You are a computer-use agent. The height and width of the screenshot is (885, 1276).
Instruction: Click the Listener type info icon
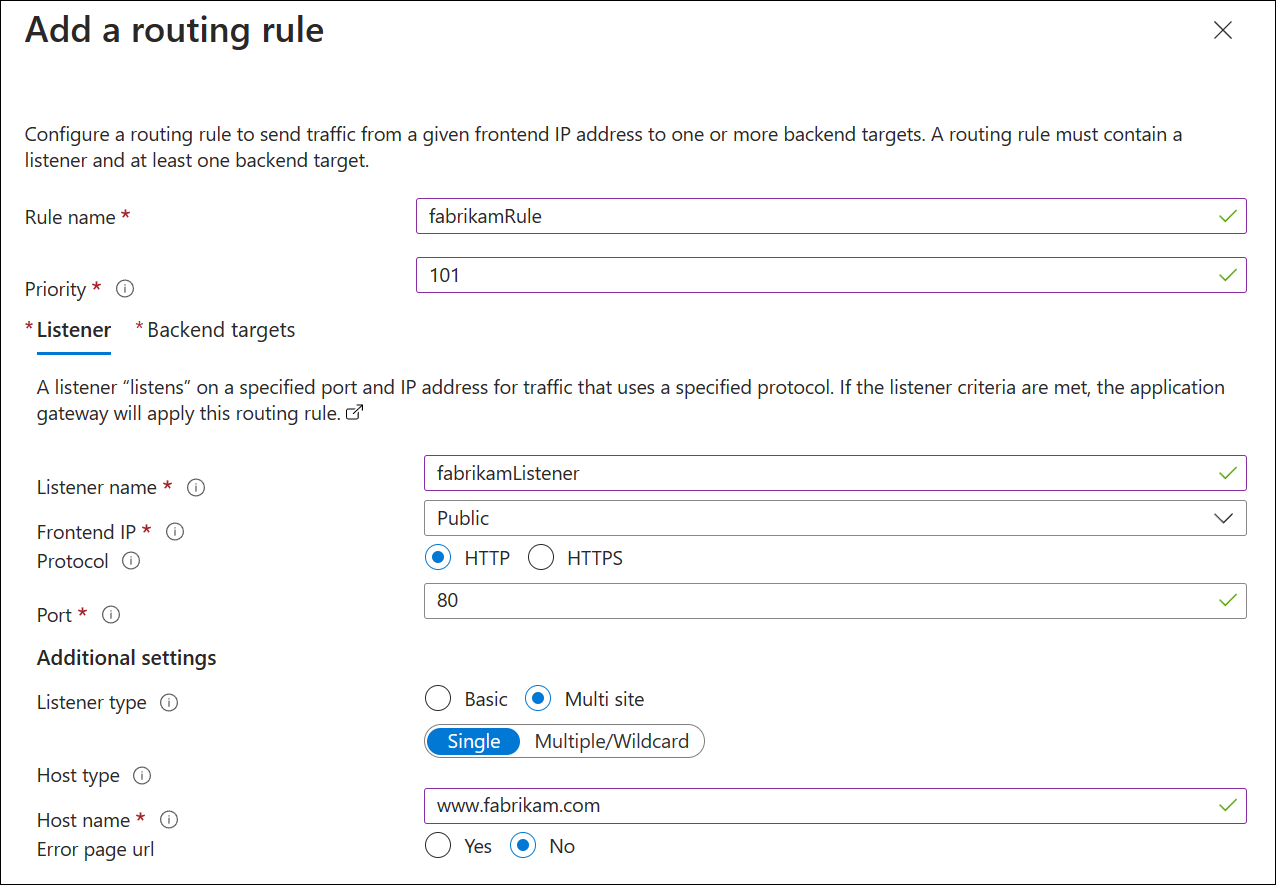click(170, 703)
